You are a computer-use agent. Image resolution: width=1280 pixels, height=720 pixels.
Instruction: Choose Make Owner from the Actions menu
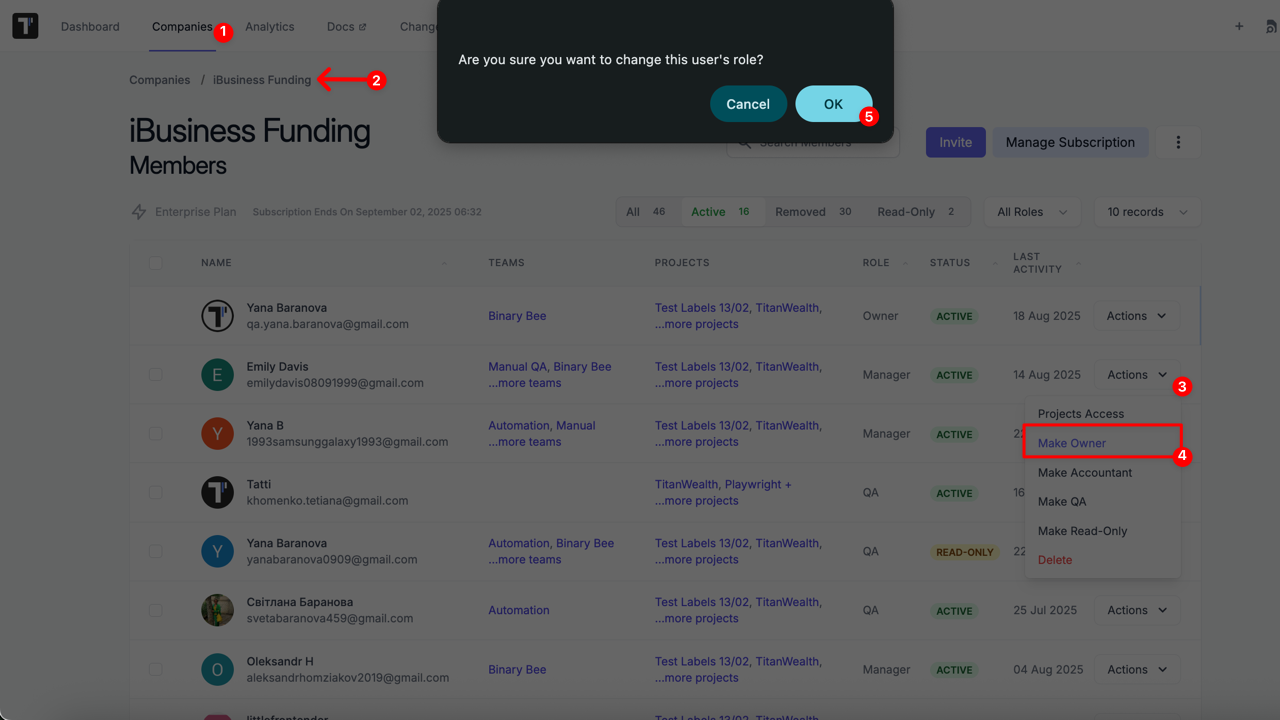coord(1072,443)
